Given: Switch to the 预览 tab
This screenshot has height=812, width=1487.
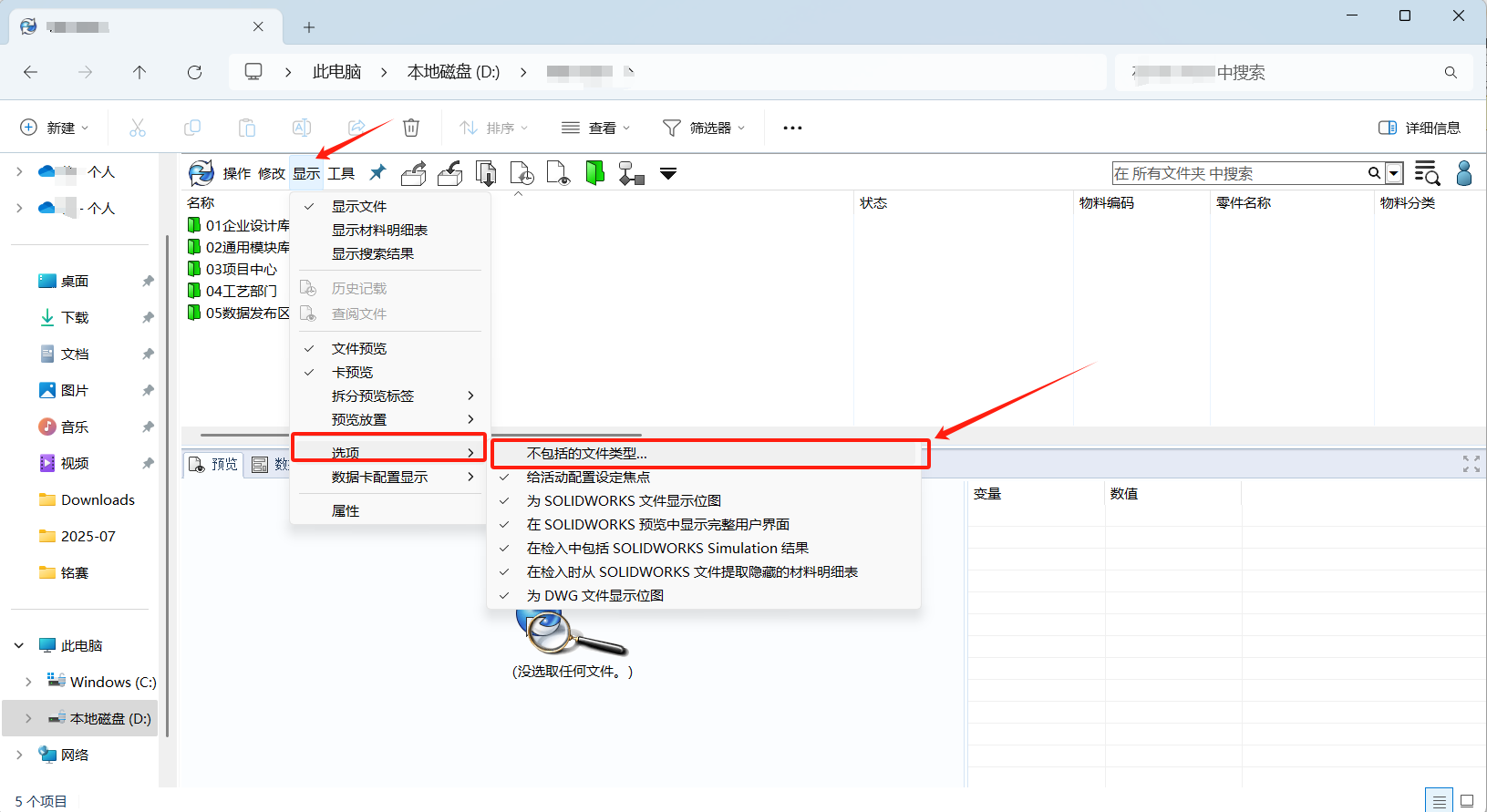Looking at the screenshot, I should click(x=213, y=465).
